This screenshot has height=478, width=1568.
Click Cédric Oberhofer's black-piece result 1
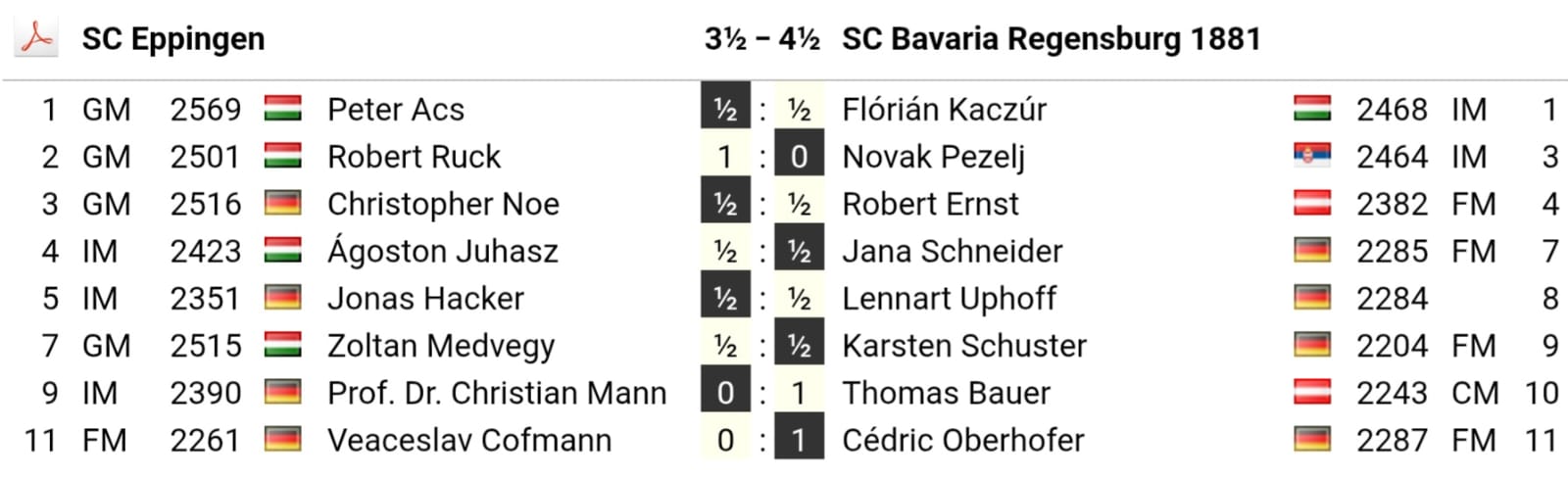[799, 440]
